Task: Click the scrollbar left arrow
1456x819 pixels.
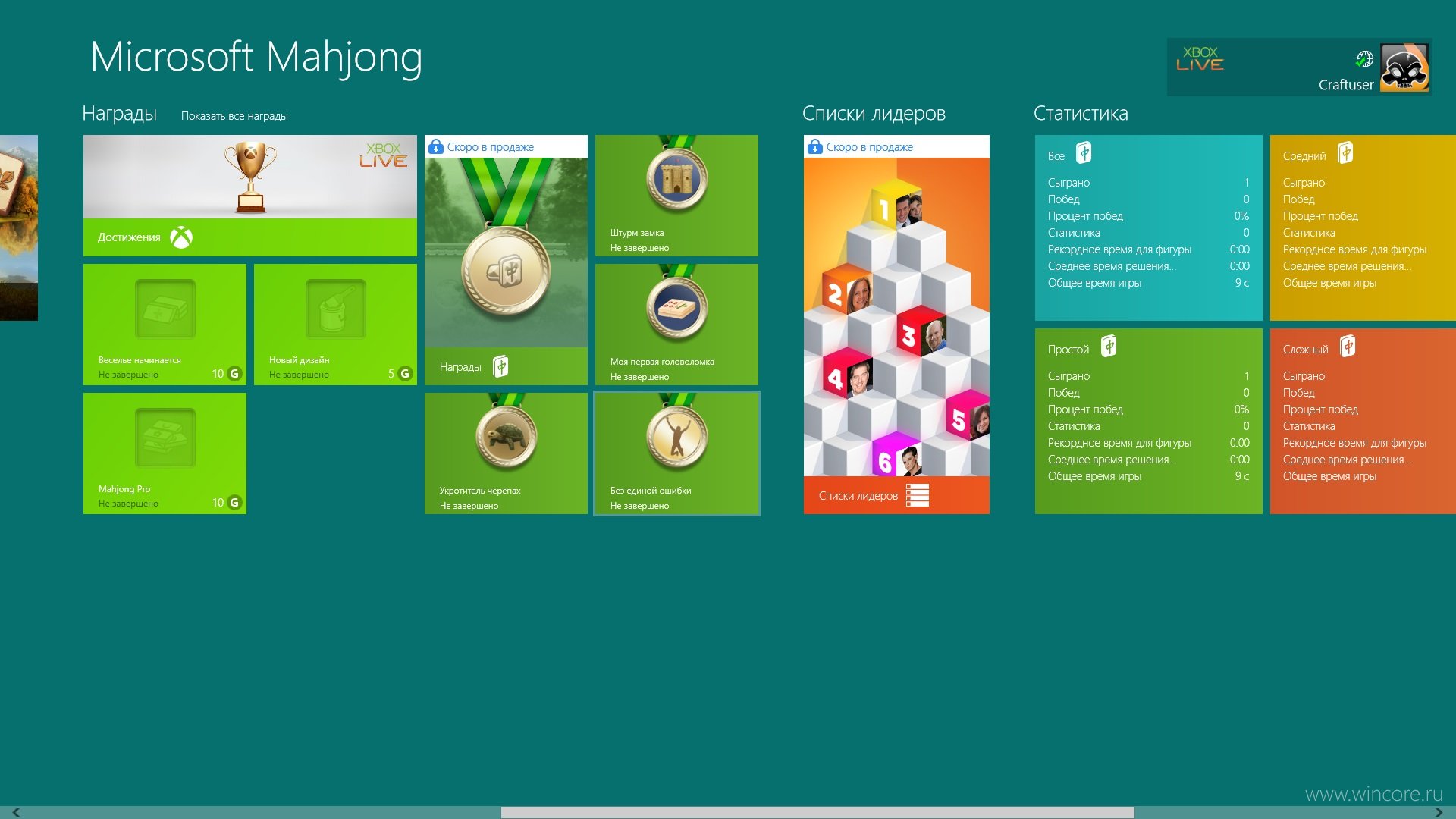Action: click(x=16, y=812)
